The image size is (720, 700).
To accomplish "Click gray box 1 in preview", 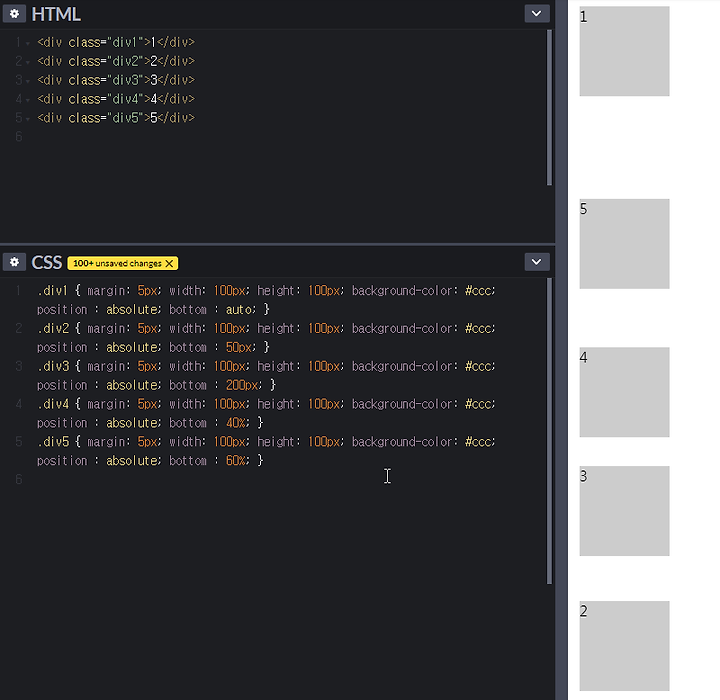I will [x=624, y=51].
